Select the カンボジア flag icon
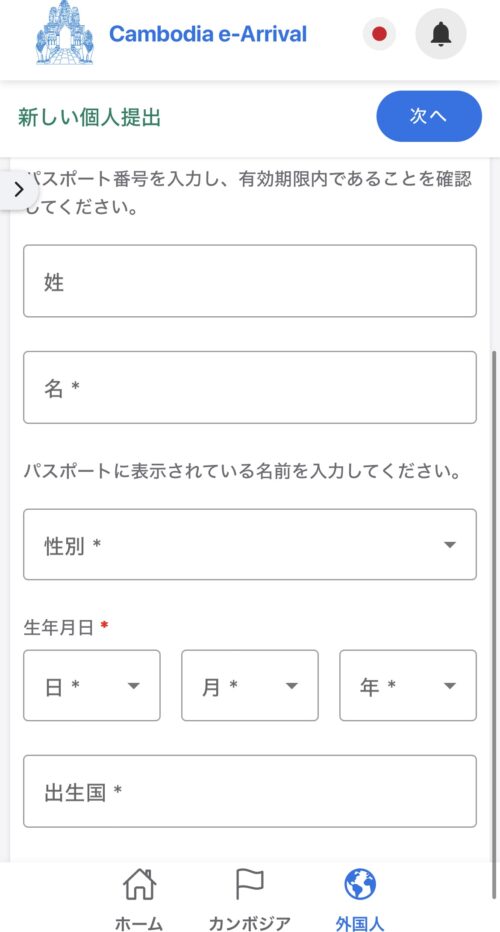Screen dimensions: 500x932 (x=249, y=884)
